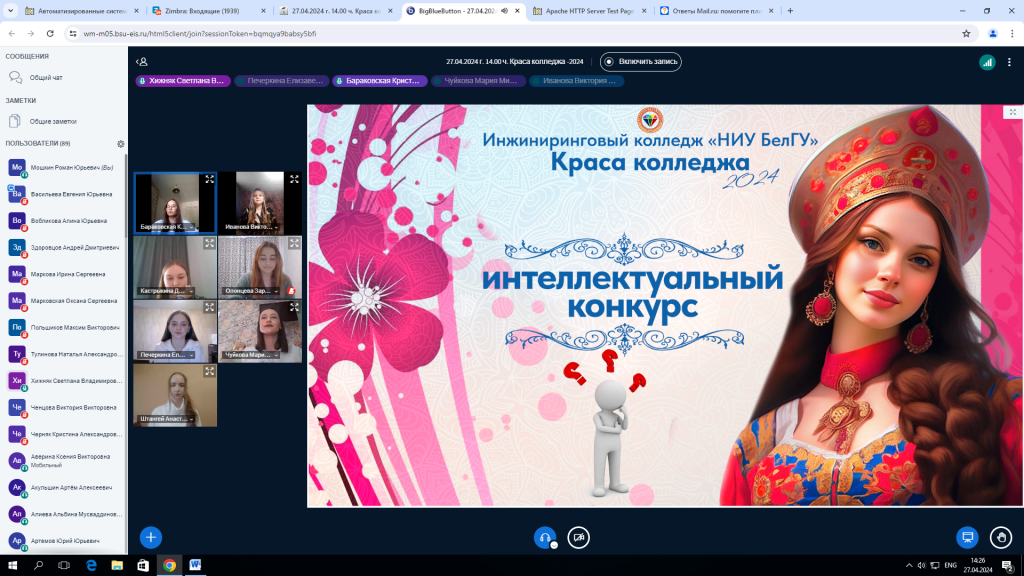Click the user list scrollbar
The image size is (1024, 576).
(126, 196)
